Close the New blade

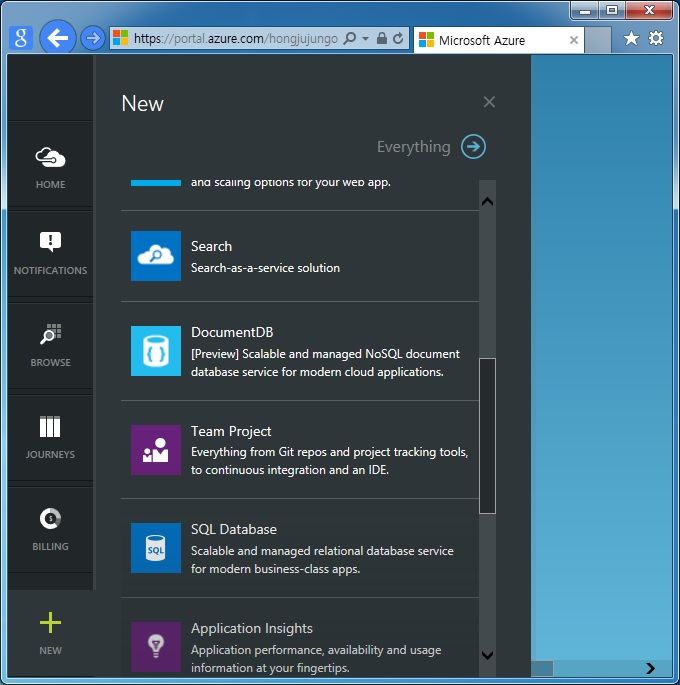(489, 102)
